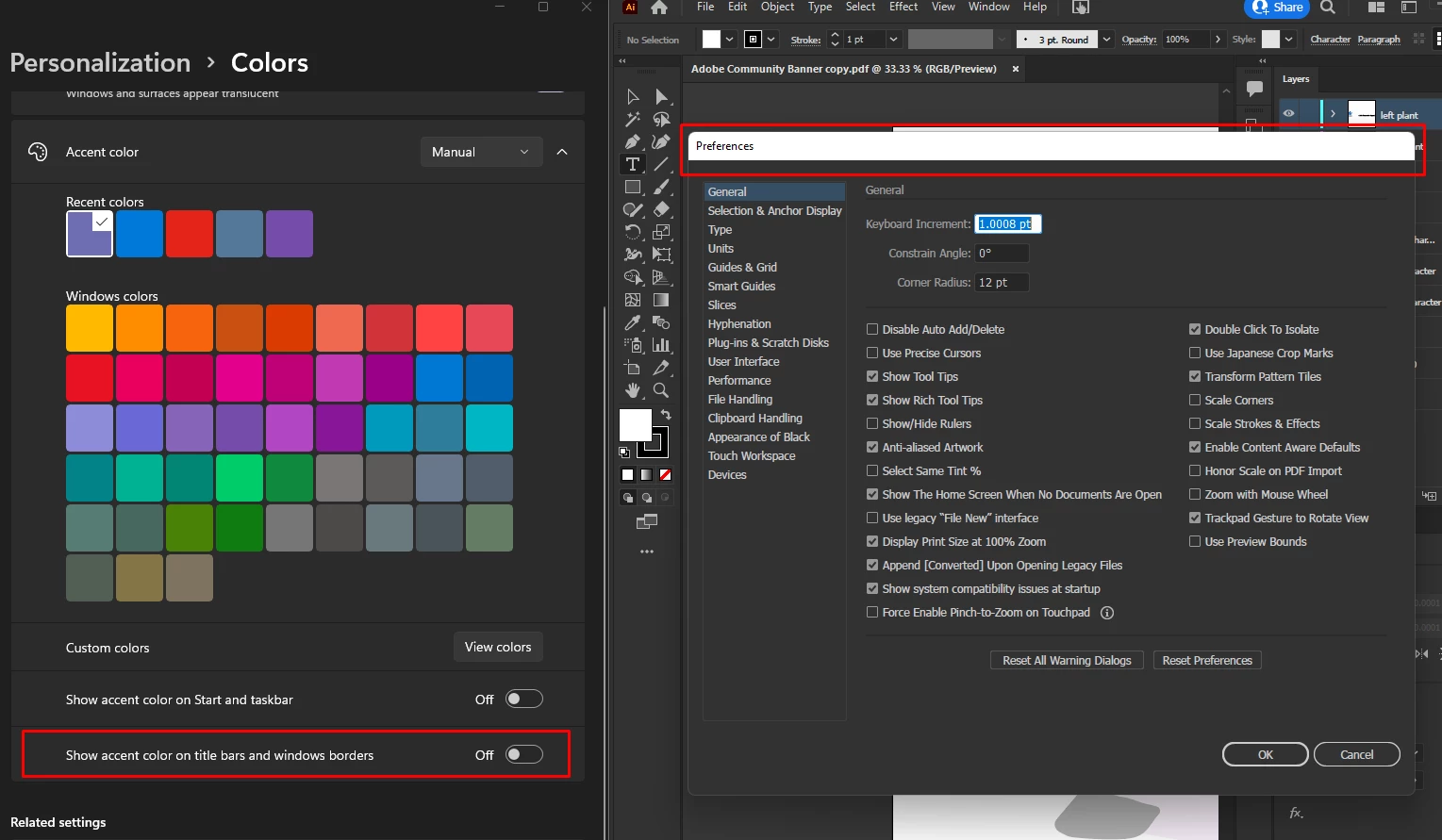Select the Eraser tool

pyautogui.click(x=661, y=209)
